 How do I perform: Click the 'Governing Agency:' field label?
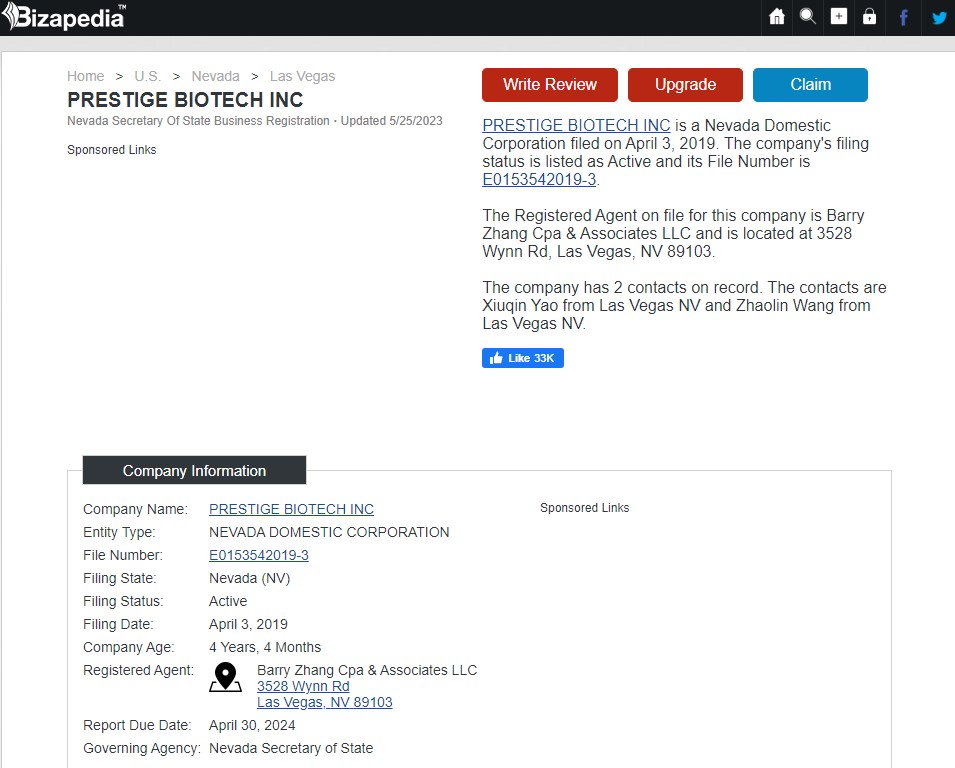click(142, 748)
